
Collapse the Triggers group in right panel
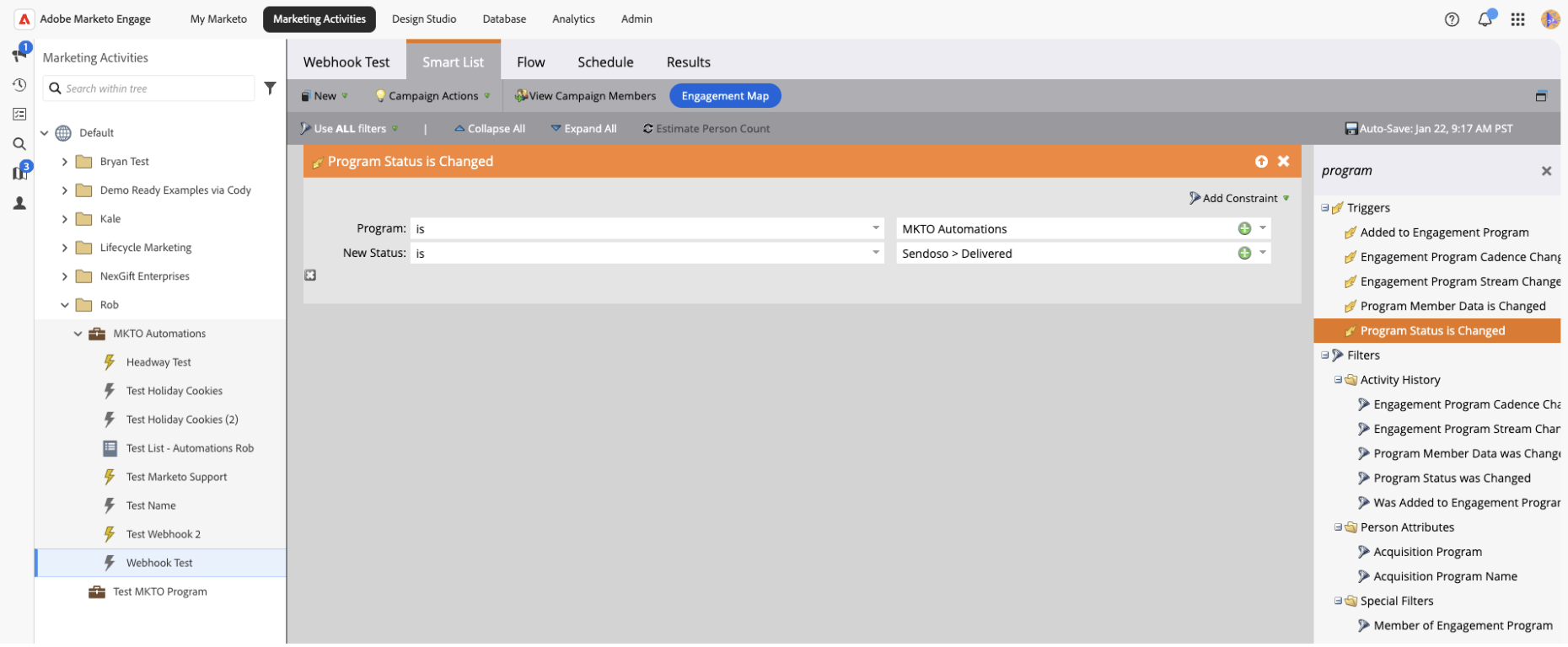pos(1324,208)
